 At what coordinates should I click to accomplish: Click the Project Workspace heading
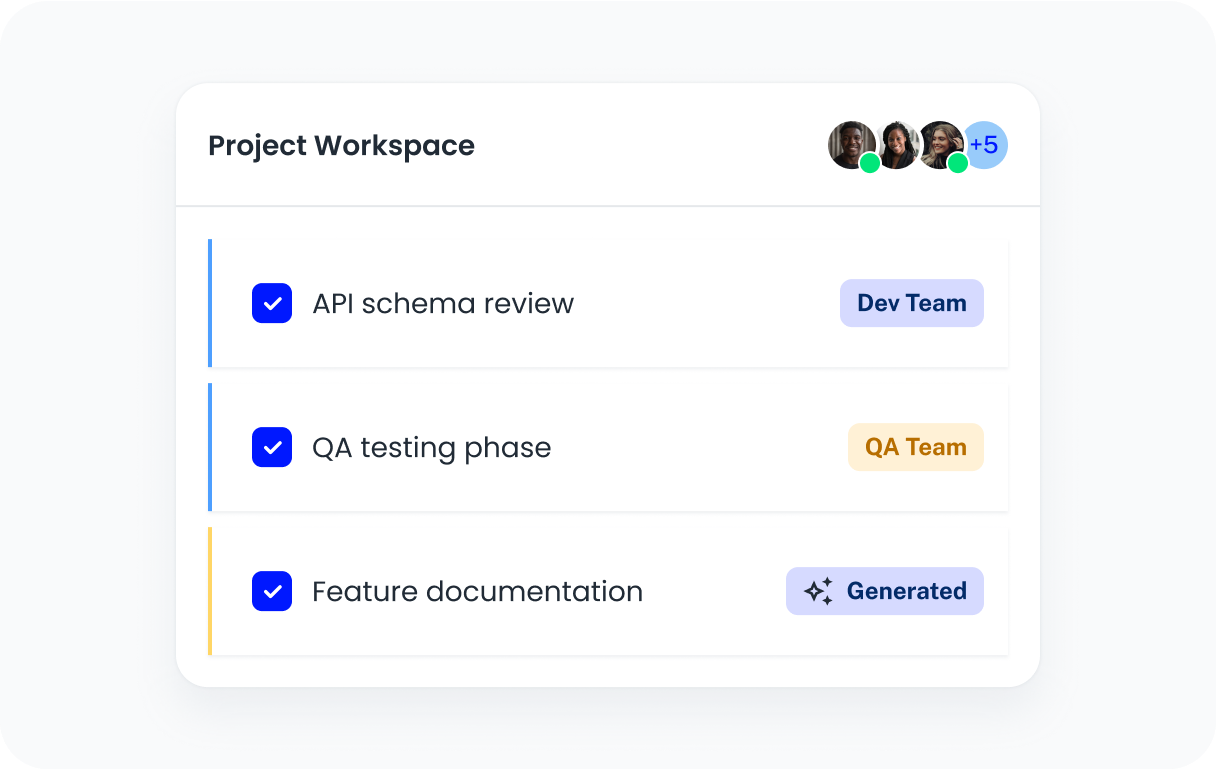point(341,145)
